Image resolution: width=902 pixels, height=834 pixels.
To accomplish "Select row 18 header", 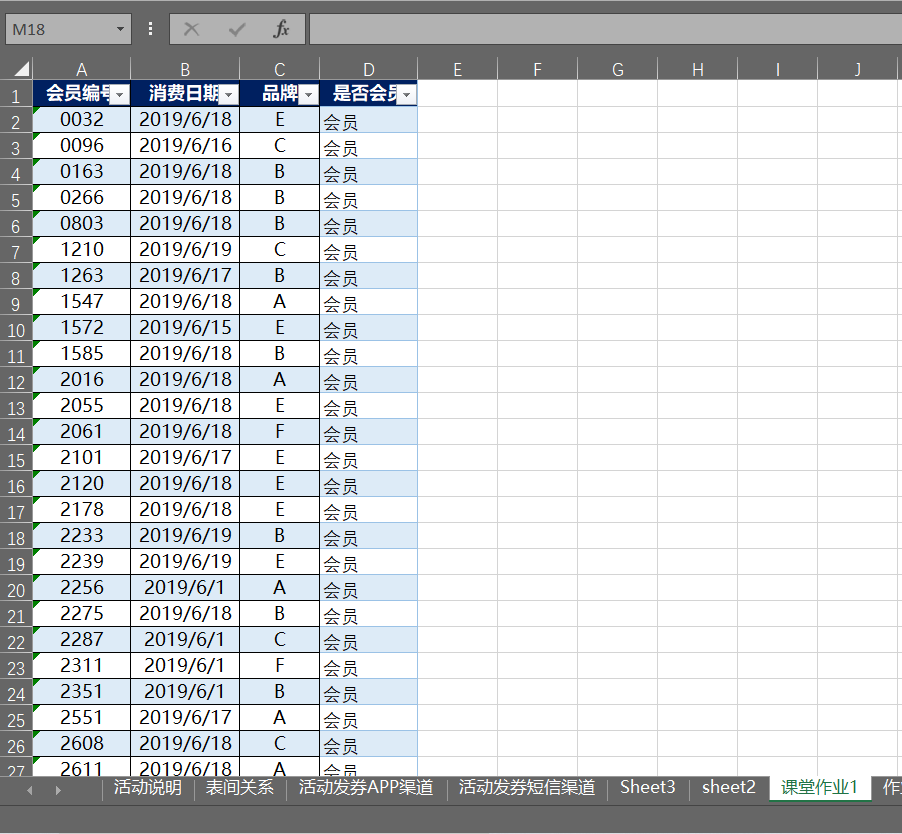I will (x=16, y=538).
